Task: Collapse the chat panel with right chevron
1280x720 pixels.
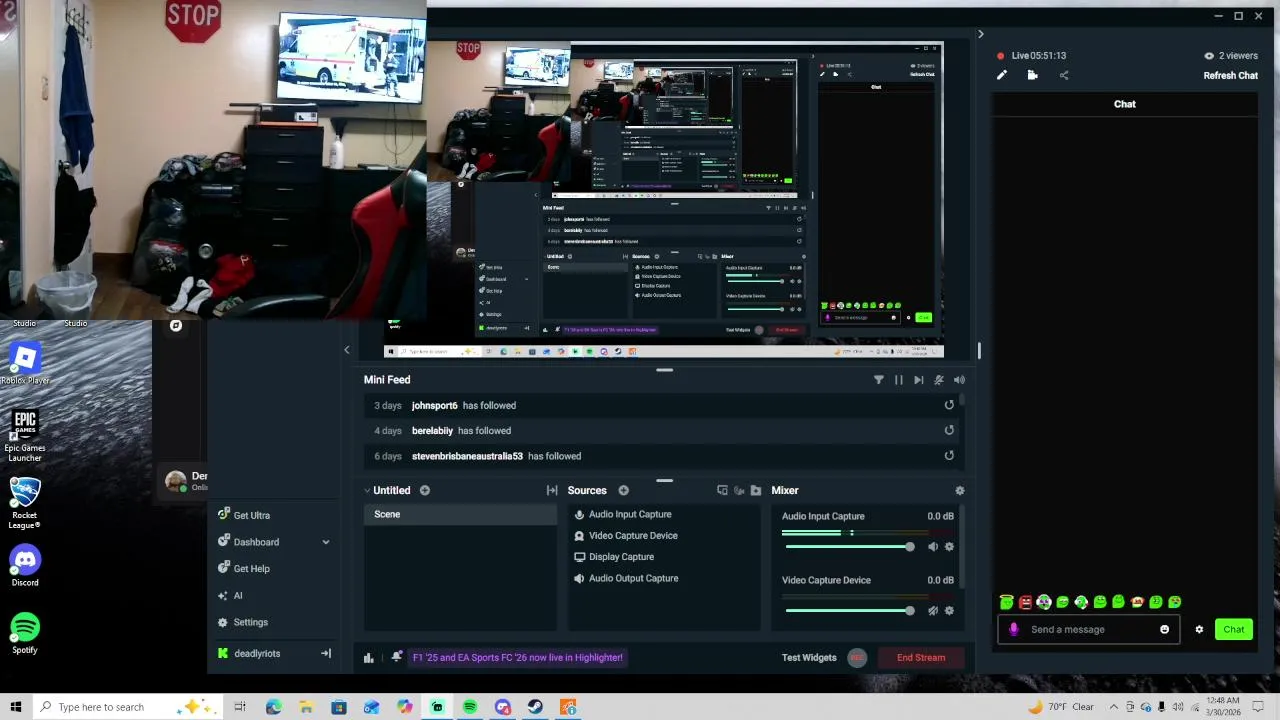Action: coord(980,34)
